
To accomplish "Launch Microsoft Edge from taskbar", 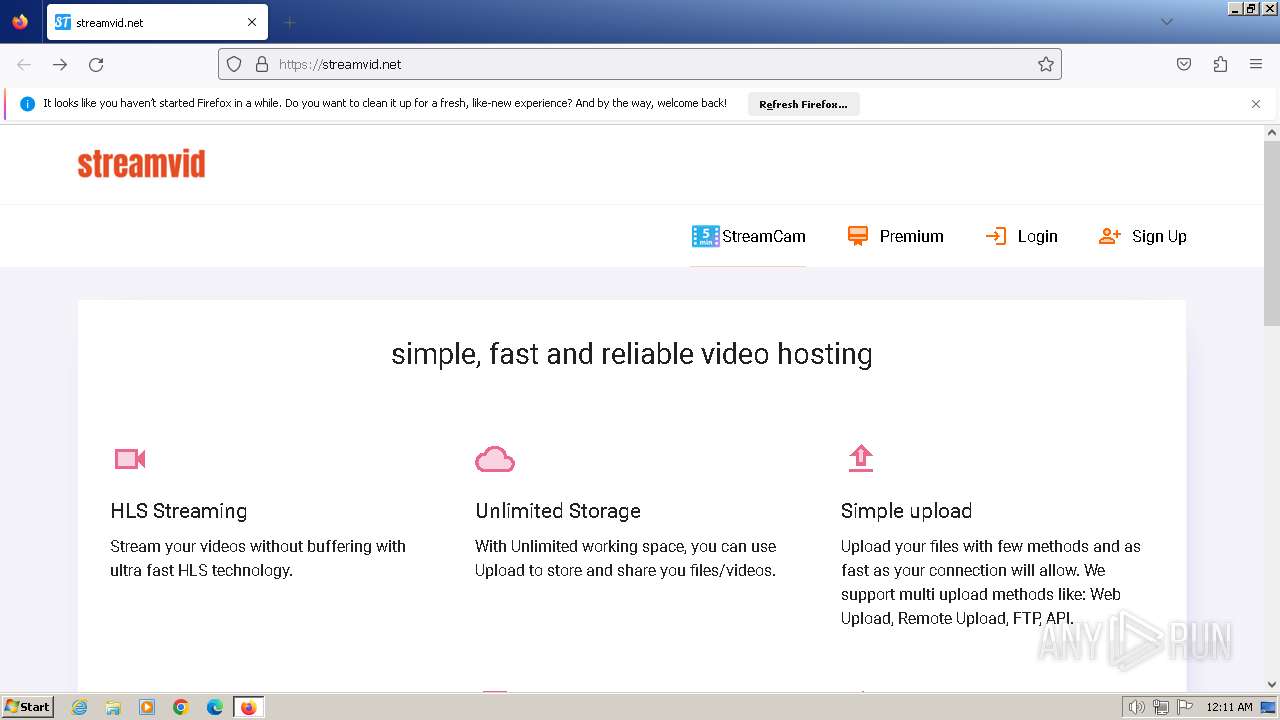I will pos(215,707).
